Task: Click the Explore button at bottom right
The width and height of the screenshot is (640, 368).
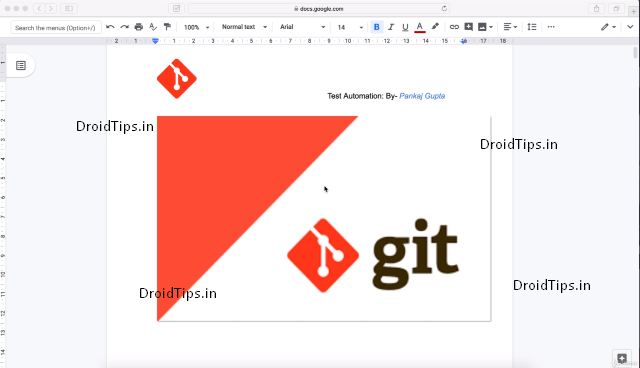Action: click(x=622, y=358)
